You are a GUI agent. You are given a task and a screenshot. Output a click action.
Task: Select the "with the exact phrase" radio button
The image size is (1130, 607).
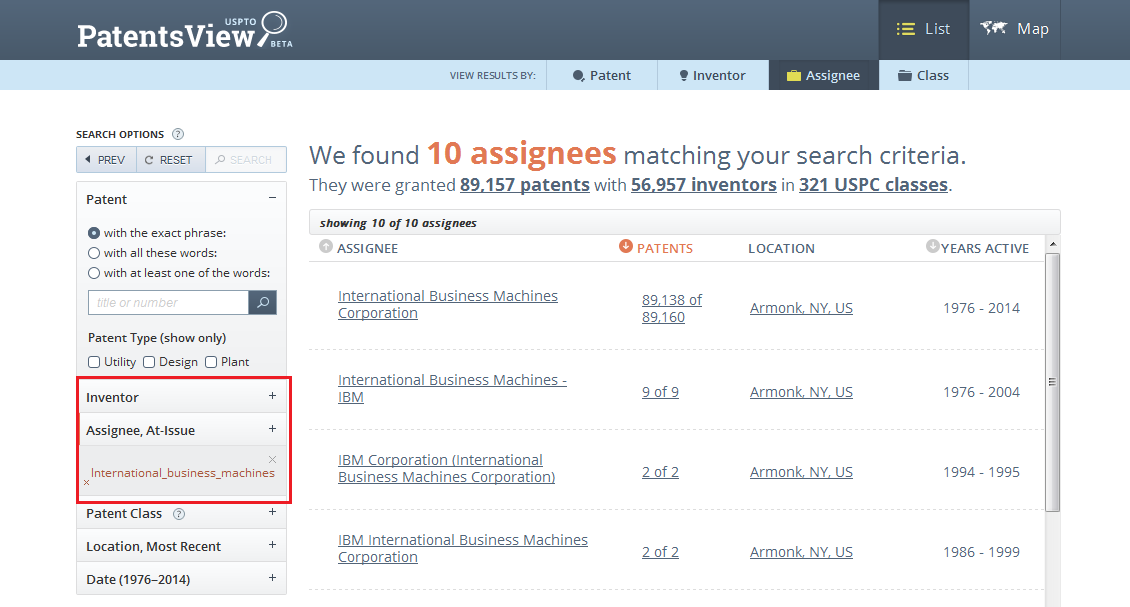click(x=94, y=233)
